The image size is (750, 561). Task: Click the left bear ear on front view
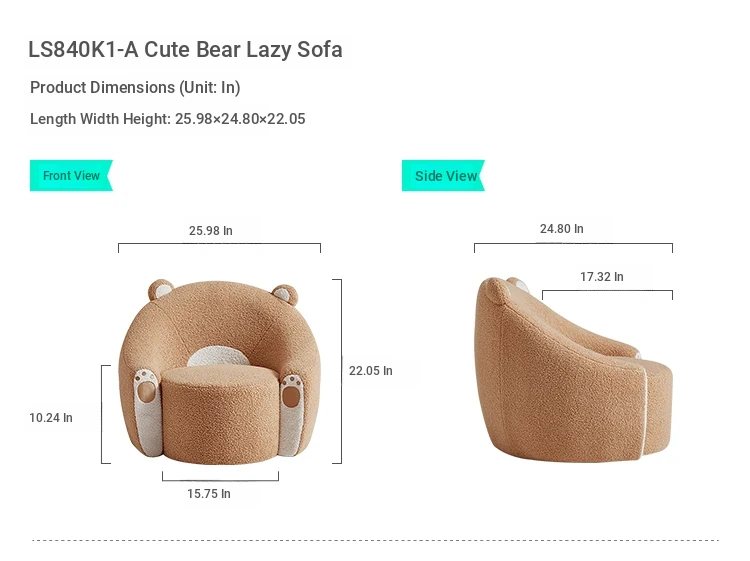160,290
